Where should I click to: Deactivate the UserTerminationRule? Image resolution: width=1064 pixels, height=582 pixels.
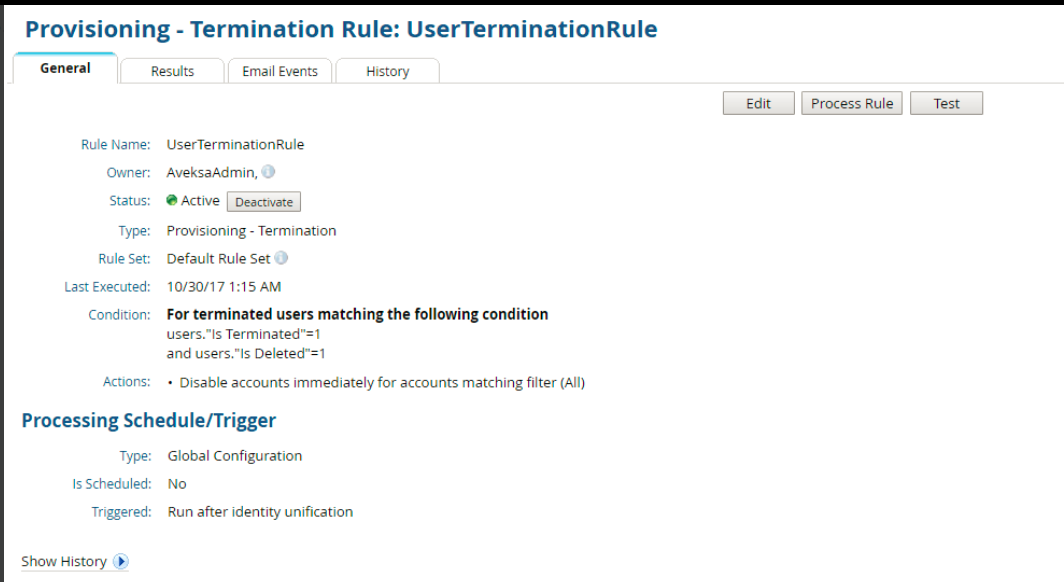click(x=263, y=201)
